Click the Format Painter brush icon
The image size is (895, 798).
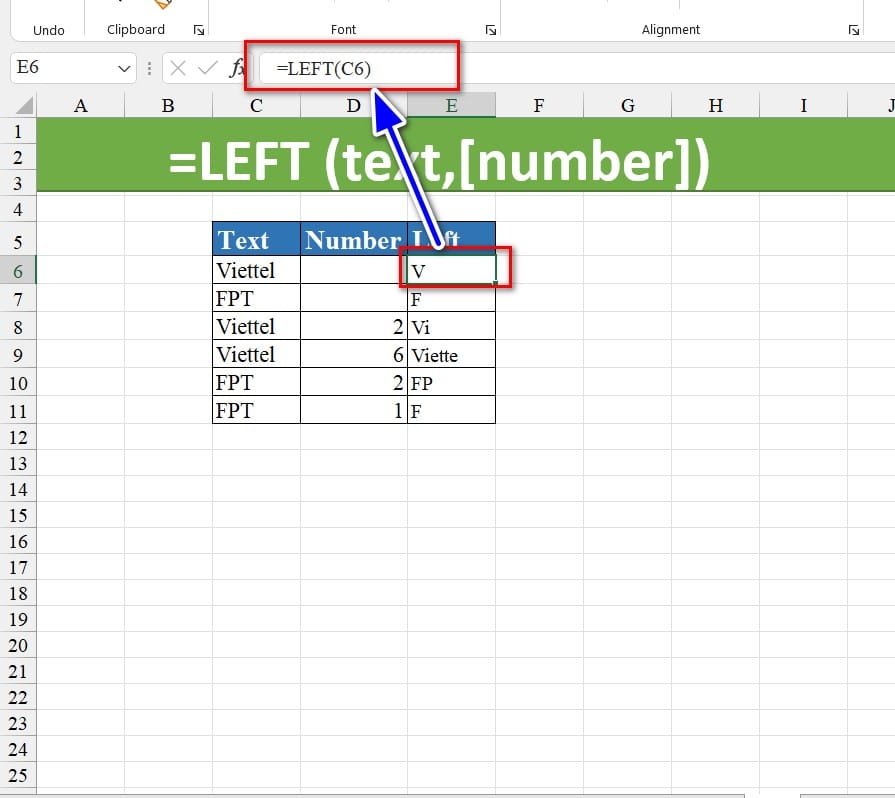(163, 4)
